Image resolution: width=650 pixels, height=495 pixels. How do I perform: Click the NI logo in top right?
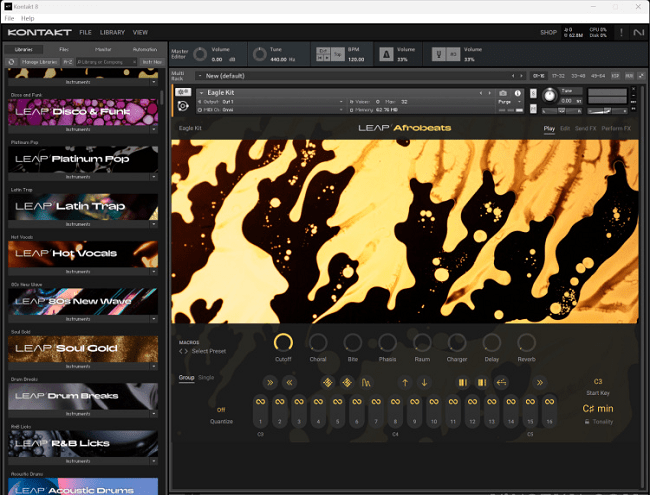pyautogui.click(x=639, y=32)
